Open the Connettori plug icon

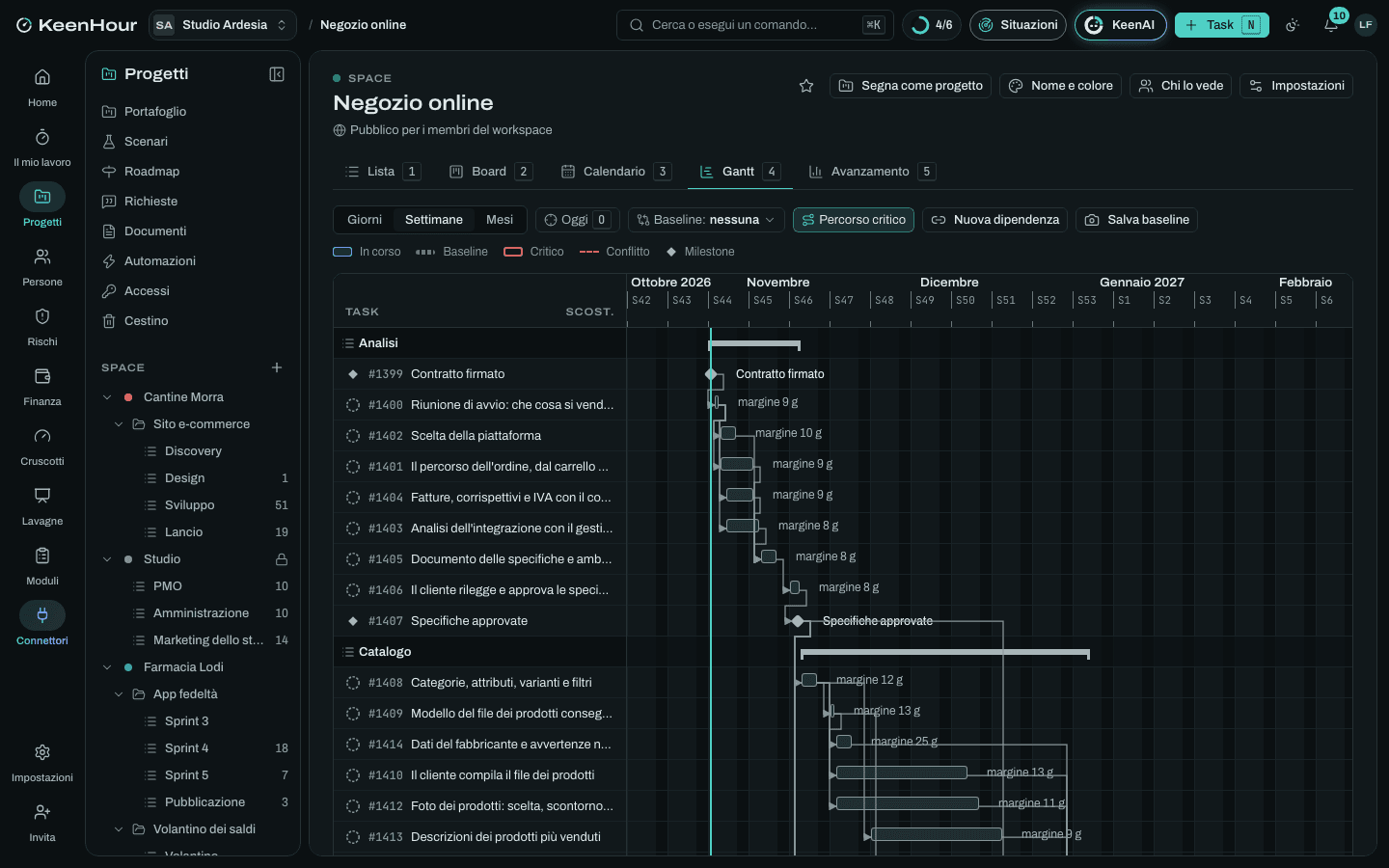tap(42, 615)
